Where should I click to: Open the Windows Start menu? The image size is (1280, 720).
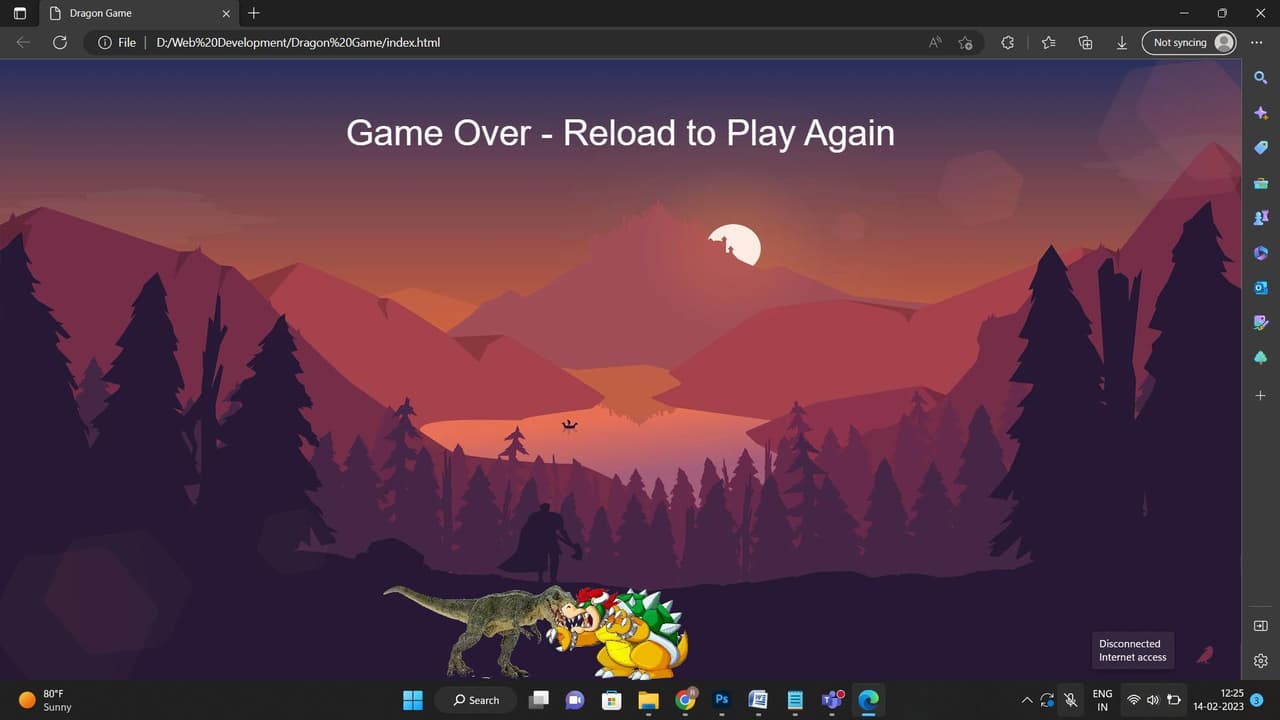tap(413, 700)
